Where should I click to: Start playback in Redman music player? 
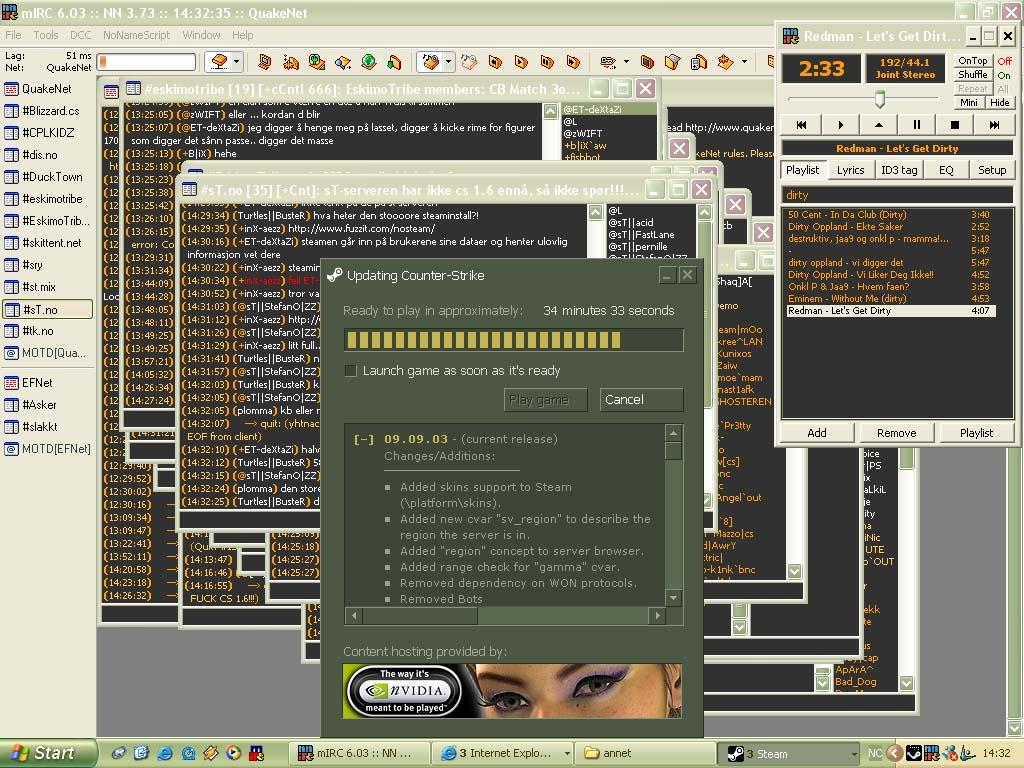click(x=840, y=125)
